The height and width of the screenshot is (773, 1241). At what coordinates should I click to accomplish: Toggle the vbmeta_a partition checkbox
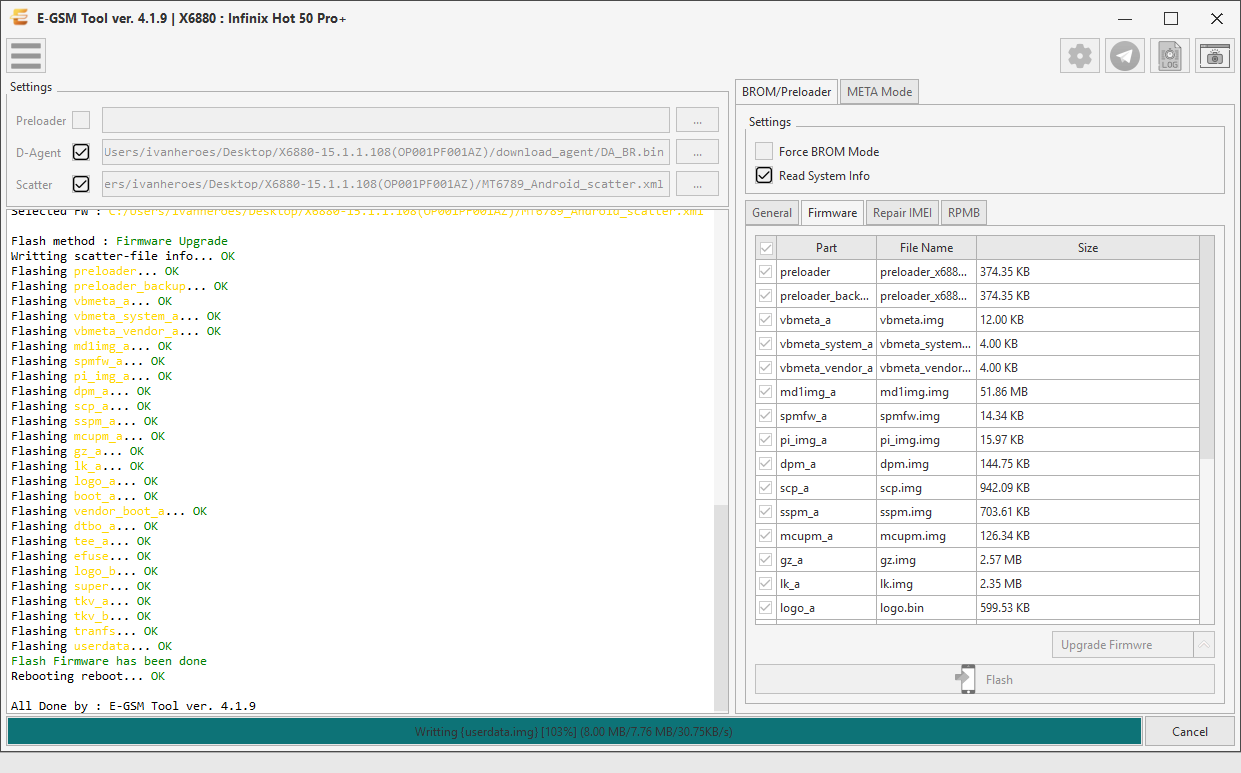(766, 320)
